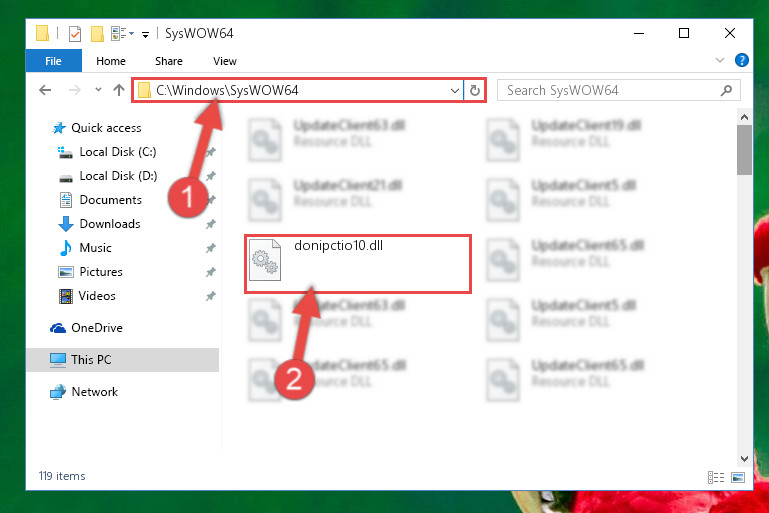
Task: Click the folder icon in the address bar
Action: tap(144, 90)
